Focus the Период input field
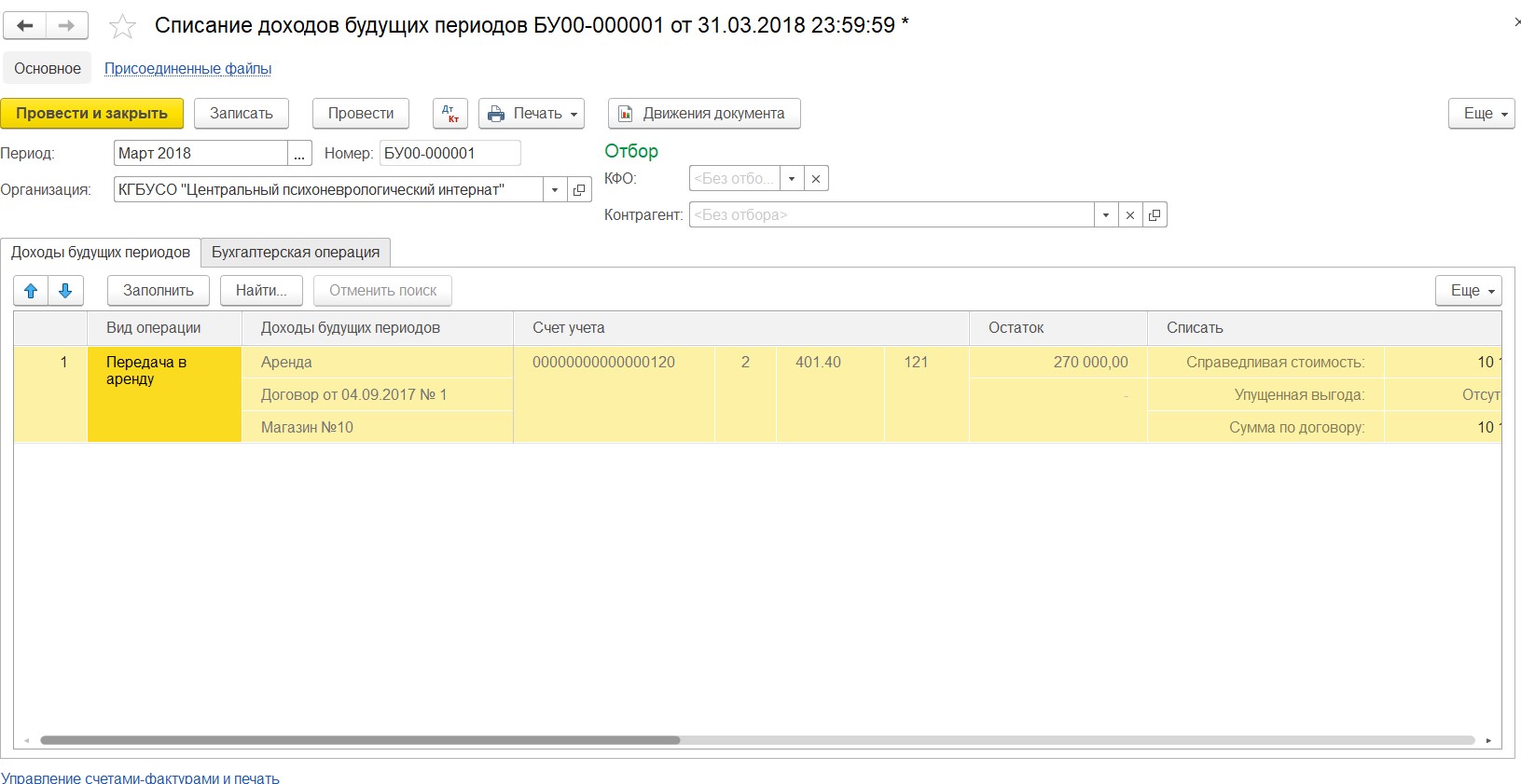 (x=200, y=154)
